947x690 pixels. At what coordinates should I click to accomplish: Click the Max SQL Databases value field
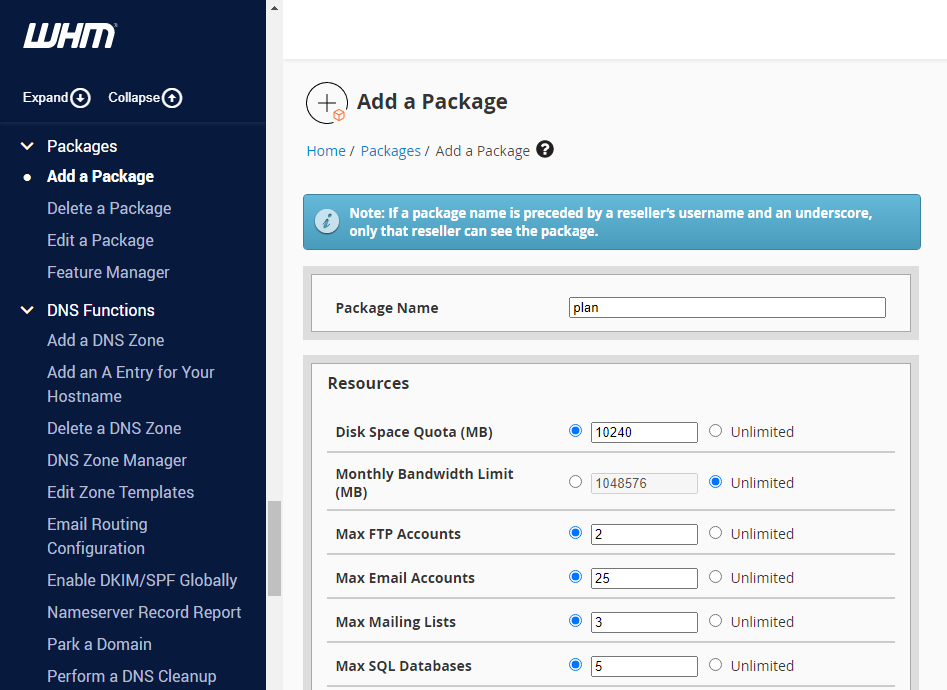(x=644, y=666)
